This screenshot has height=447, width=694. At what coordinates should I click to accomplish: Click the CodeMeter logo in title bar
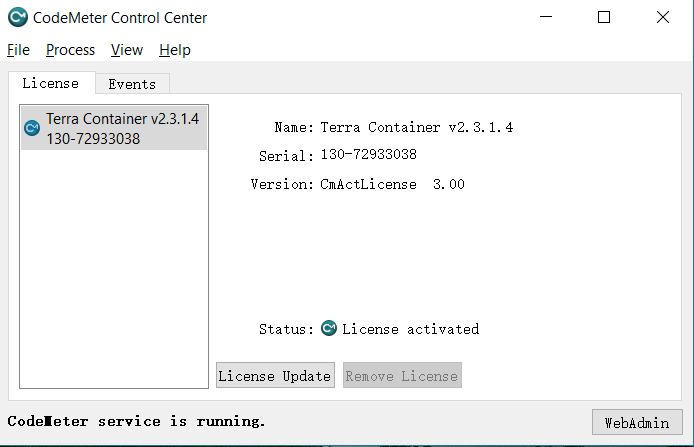pos(18,17)
